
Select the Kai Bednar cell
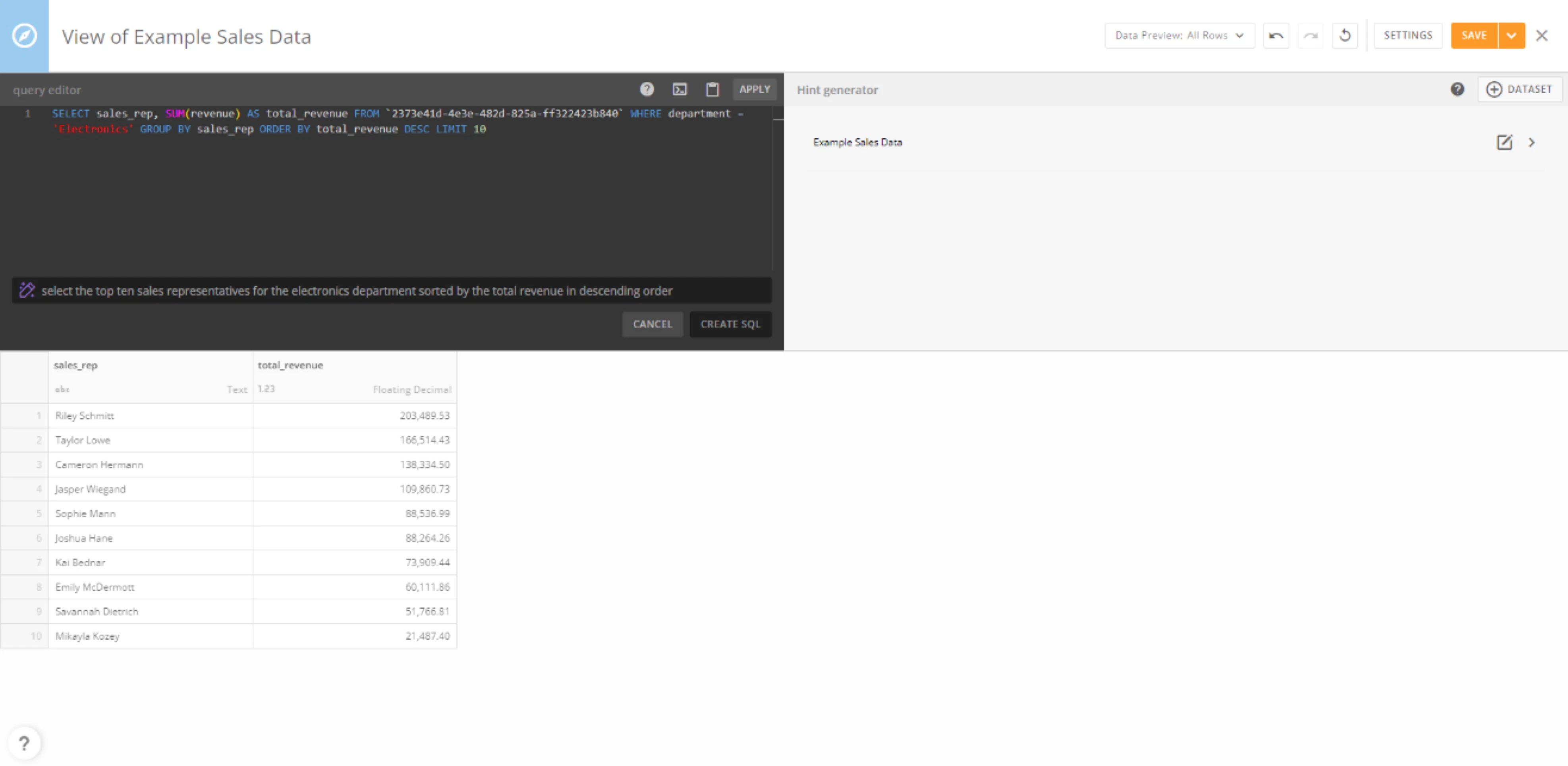[151, 562]
